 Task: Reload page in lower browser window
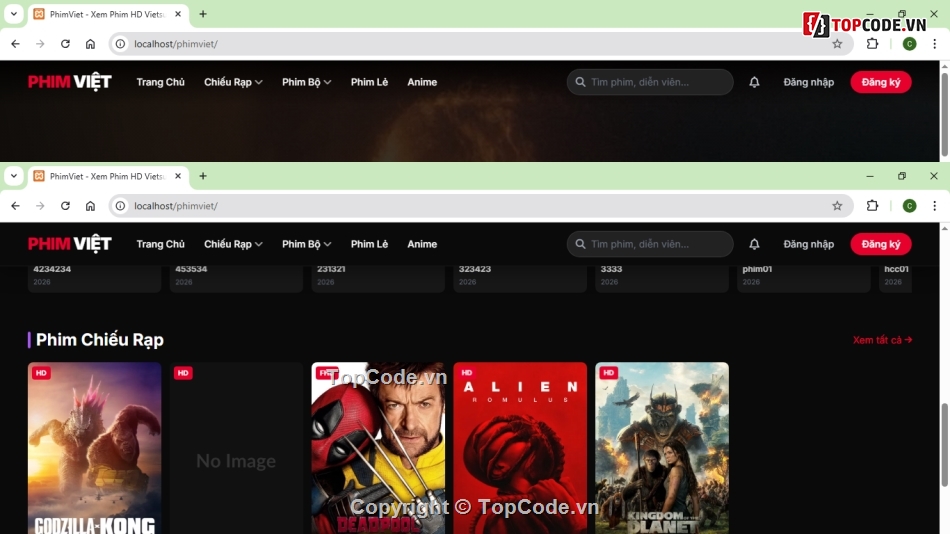(x=65, y=206)
